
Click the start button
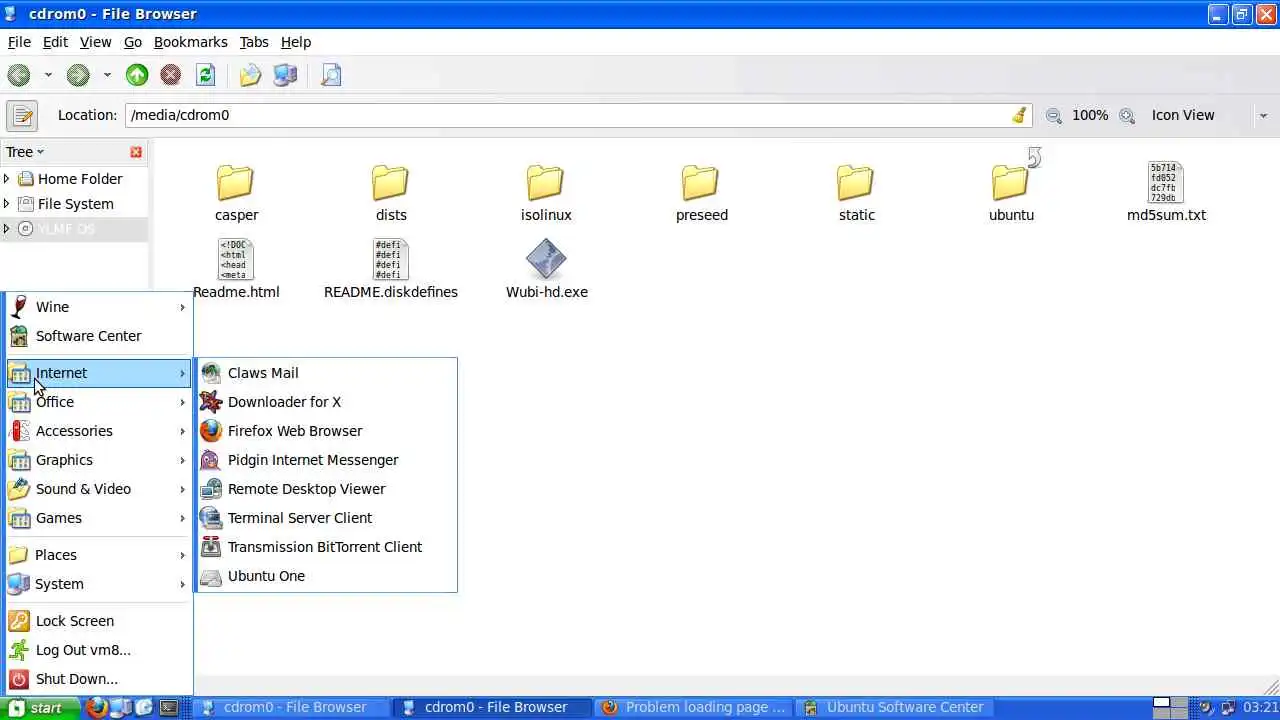point(41,707)
